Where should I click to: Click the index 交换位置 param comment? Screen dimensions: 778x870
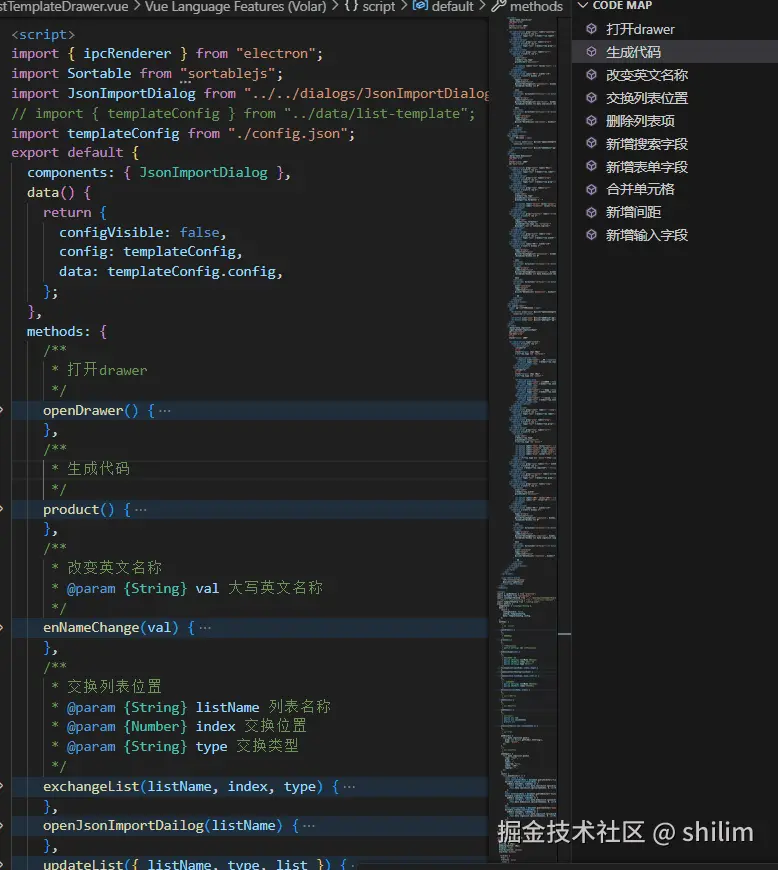(251, 726)
